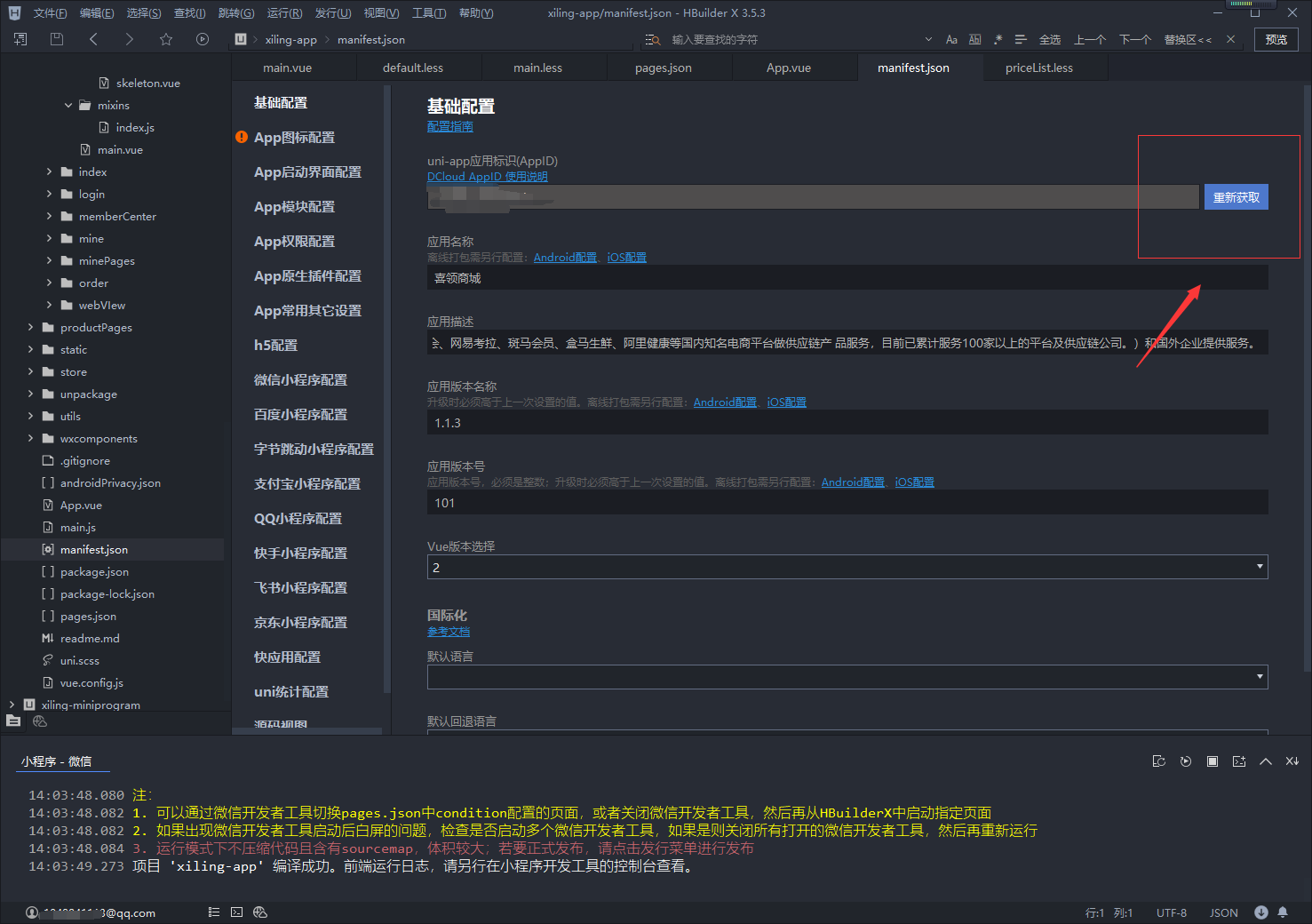Image resolution: width=1312 pixels, height=924 pixels.
Task: Click the download update icon in status bar
Action: pos(1261,912)
